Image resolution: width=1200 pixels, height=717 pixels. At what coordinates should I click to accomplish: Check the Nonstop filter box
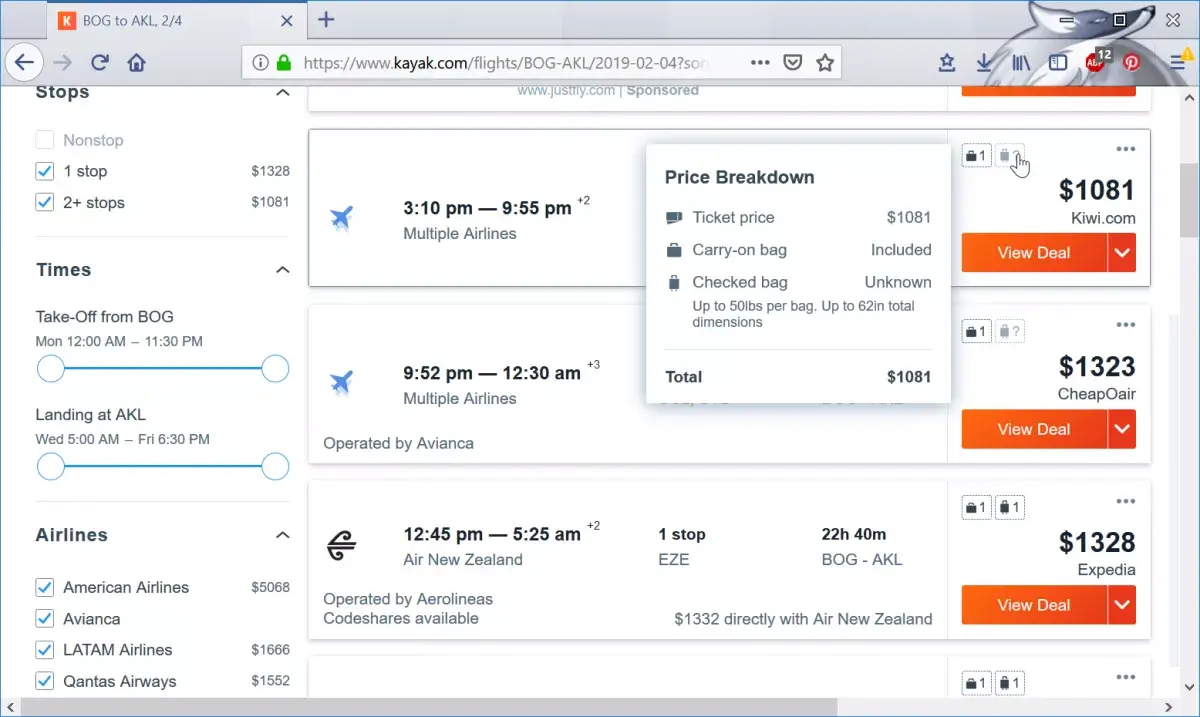point(44,140)
